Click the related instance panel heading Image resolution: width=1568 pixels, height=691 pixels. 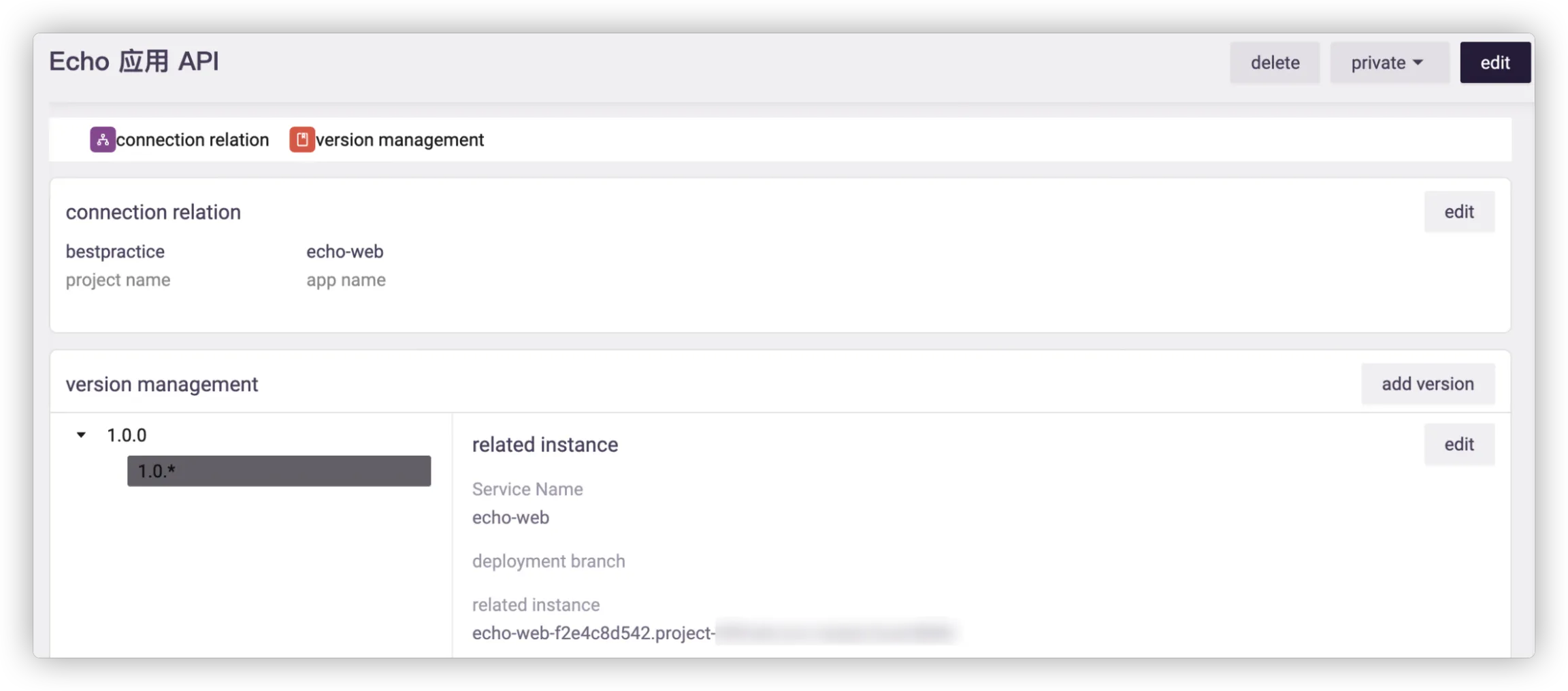tap(545, 444)
